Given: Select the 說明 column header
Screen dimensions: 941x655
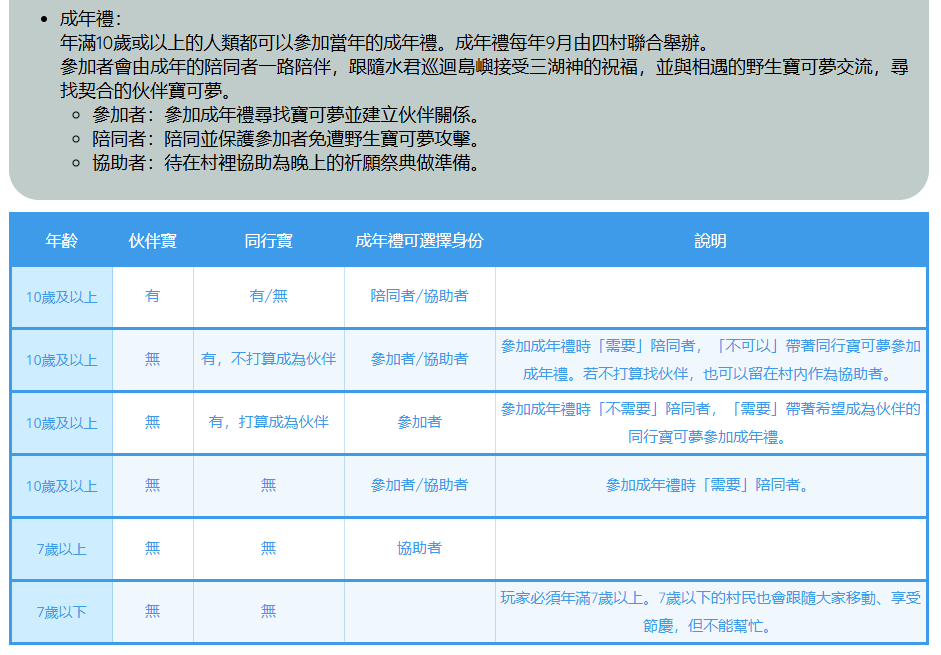Looking at the screenshot, I should coord(710,241).
